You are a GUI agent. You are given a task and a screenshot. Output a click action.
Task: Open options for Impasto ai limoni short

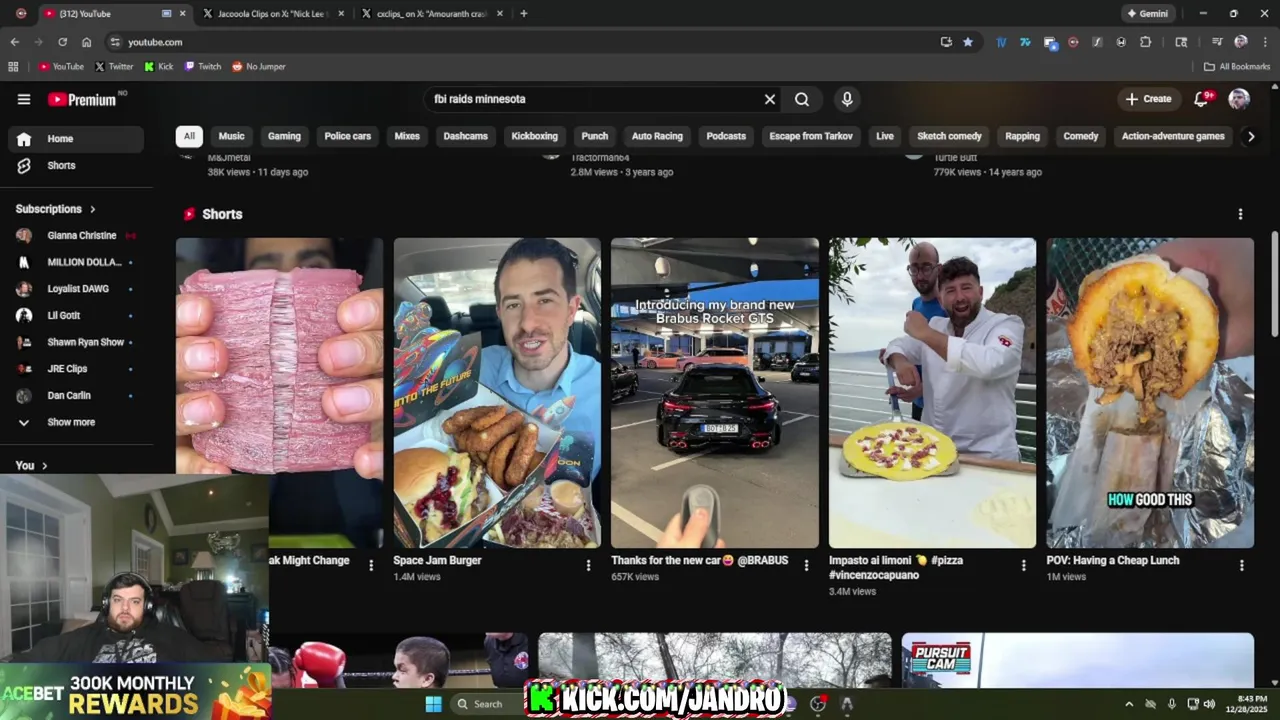(1023, 565)
